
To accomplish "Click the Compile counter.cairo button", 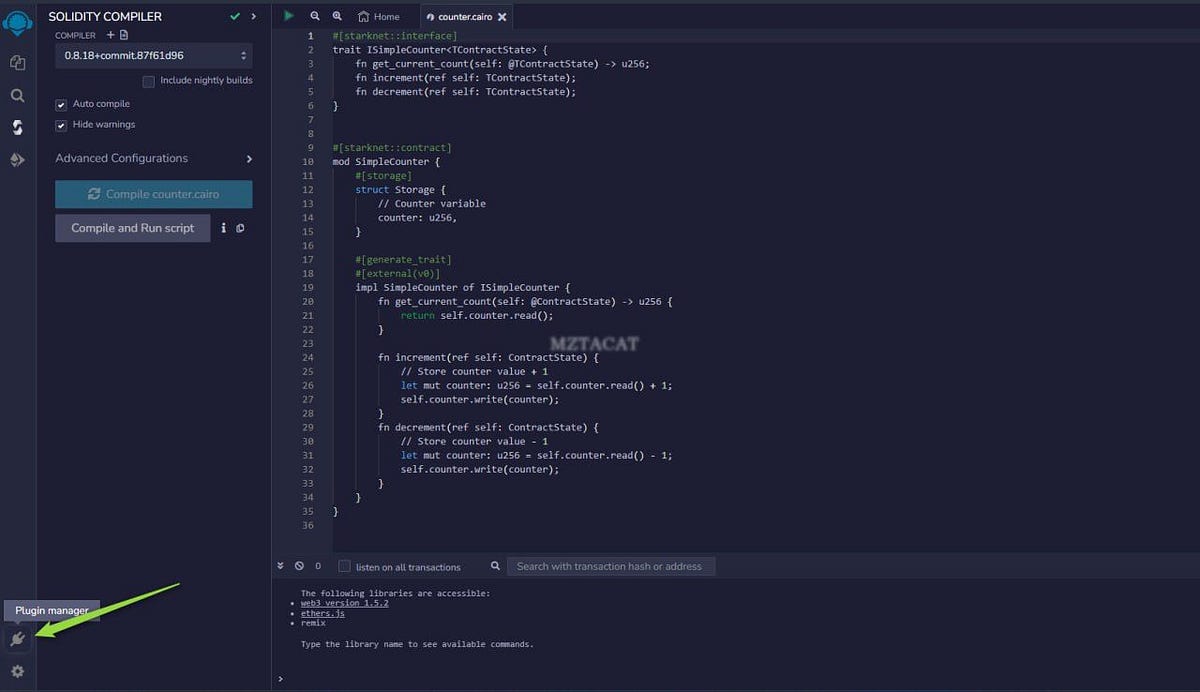I will [x=153, y=194].
